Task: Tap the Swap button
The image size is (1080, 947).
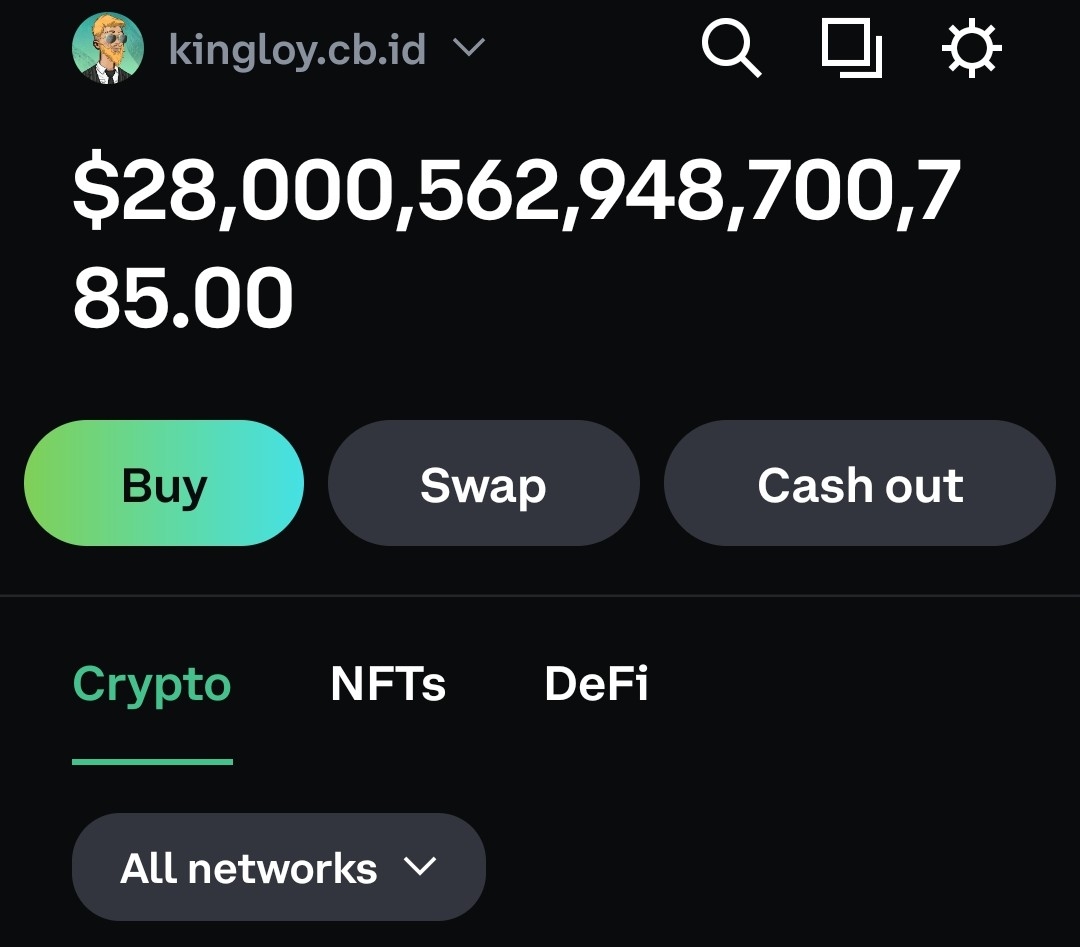Action: [484, 483]
